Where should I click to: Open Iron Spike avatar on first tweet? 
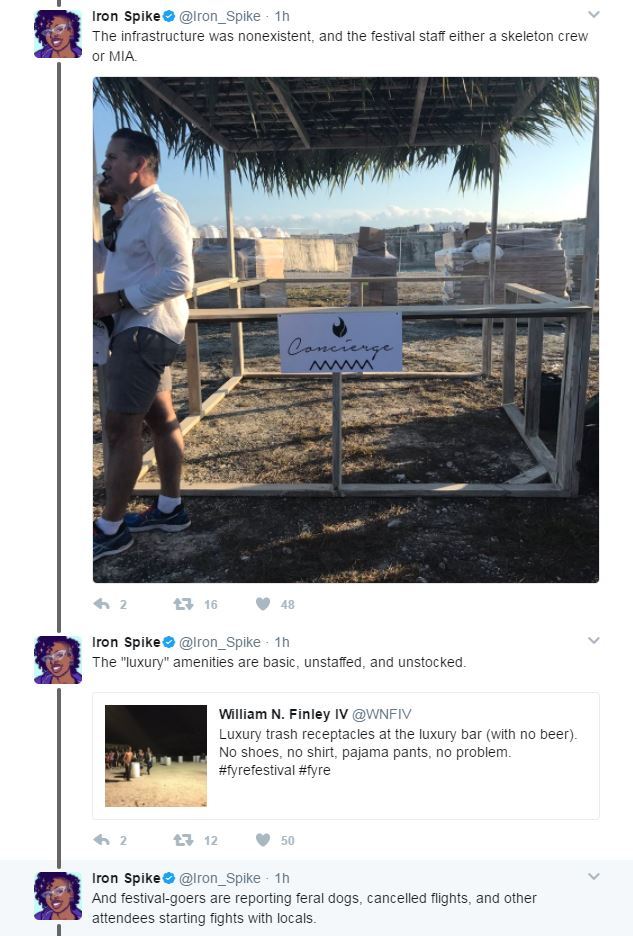(x=58, y=34)
